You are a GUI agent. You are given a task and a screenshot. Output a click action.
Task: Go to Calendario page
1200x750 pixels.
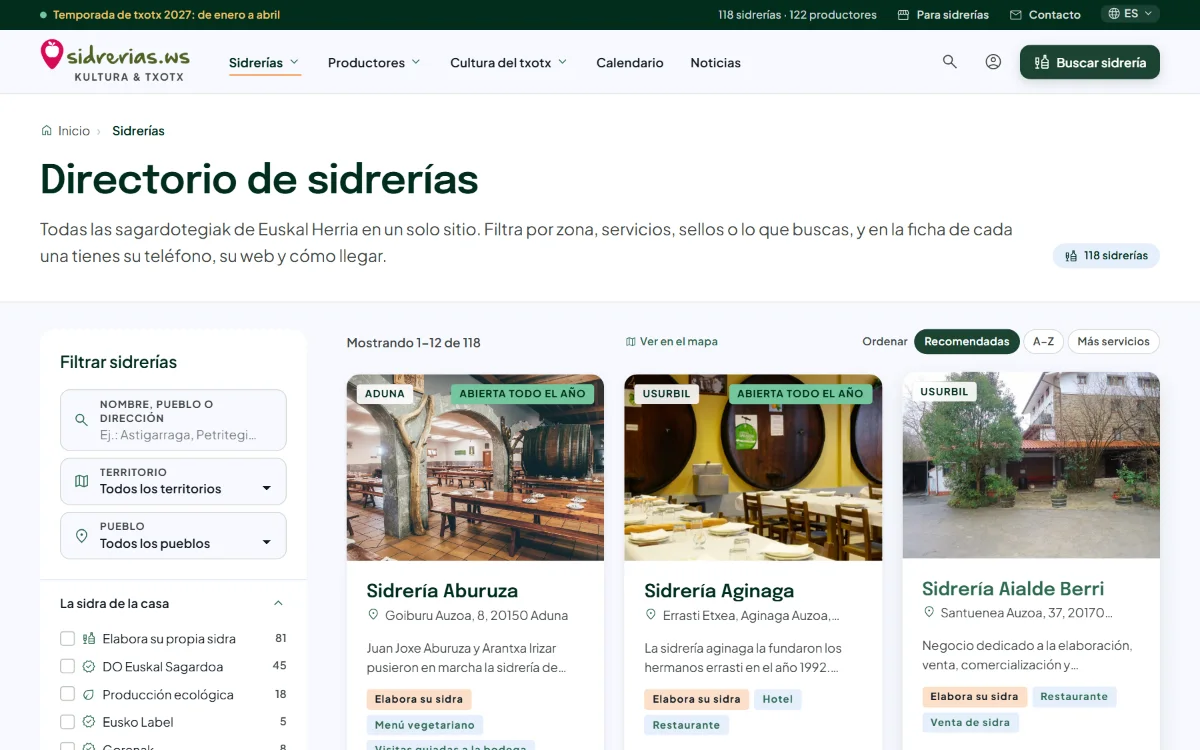pyautogui.click(x=630, y=62)
